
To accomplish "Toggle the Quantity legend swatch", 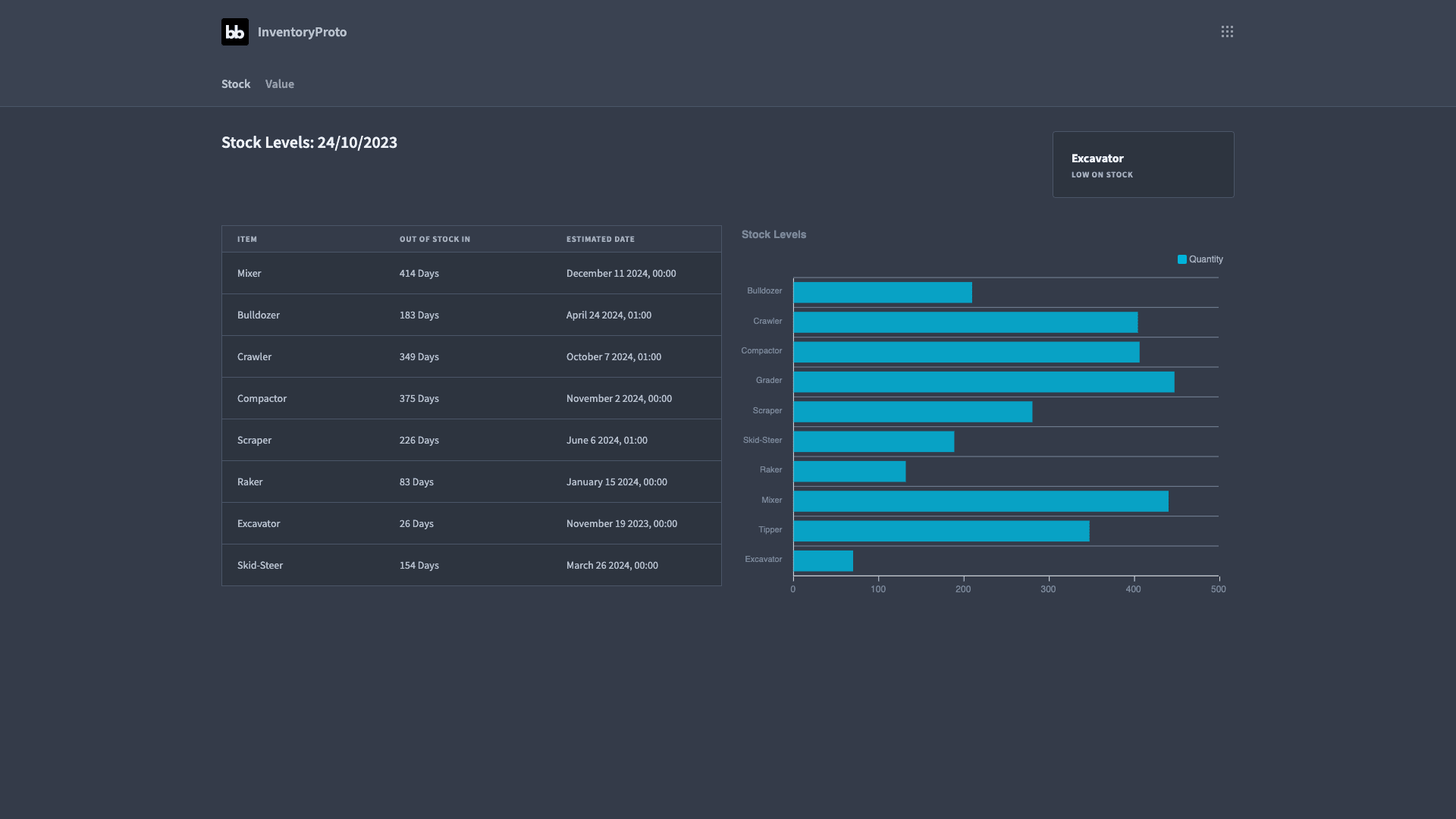I will [1181, 259].
